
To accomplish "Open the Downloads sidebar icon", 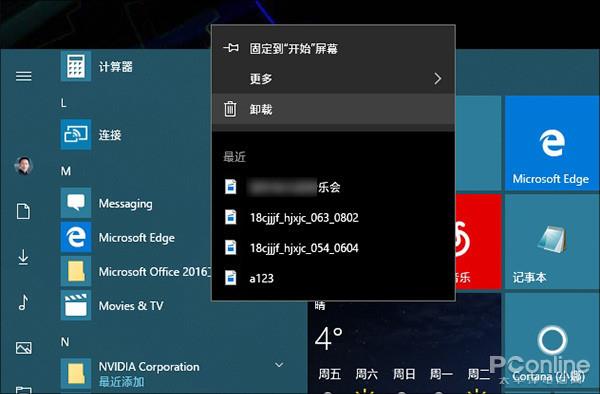I will pos(23,257).
